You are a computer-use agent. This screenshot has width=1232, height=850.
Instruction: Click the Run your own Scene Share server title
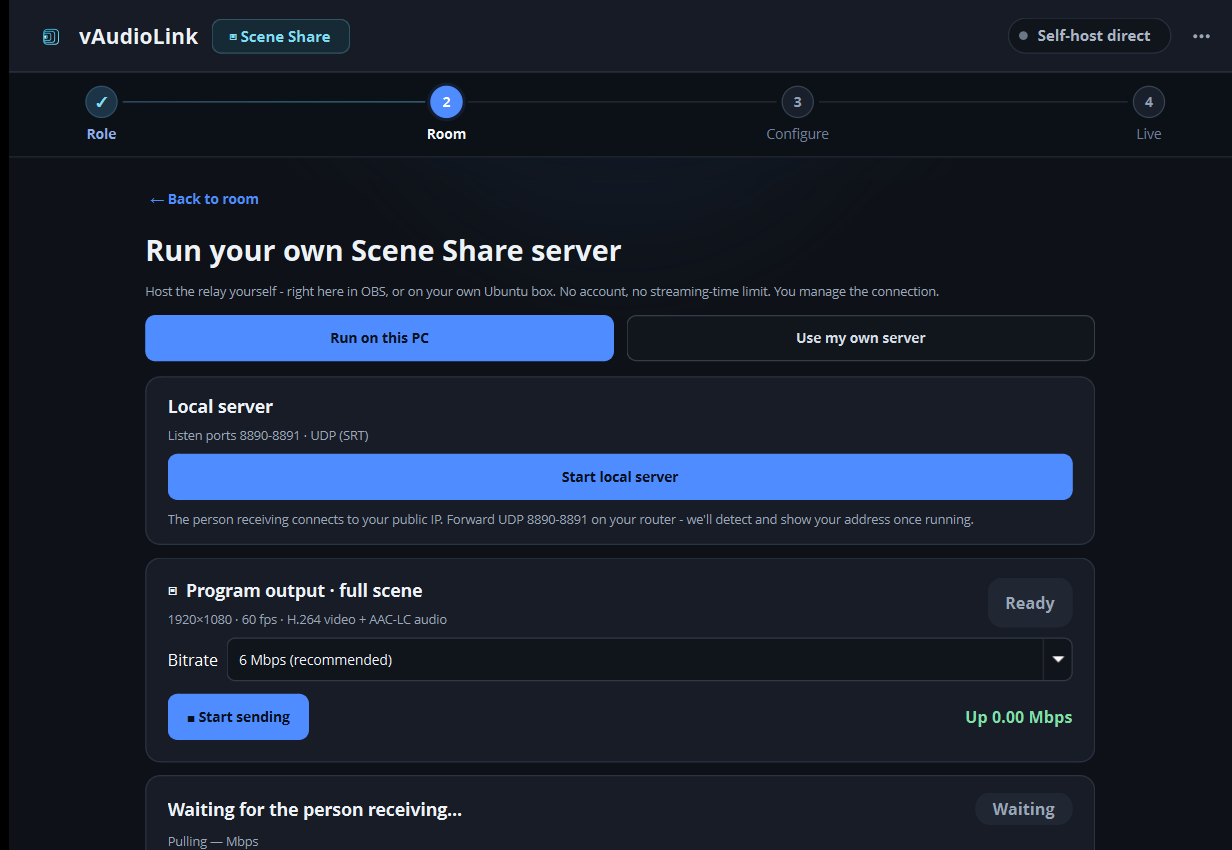pos(384,250)
